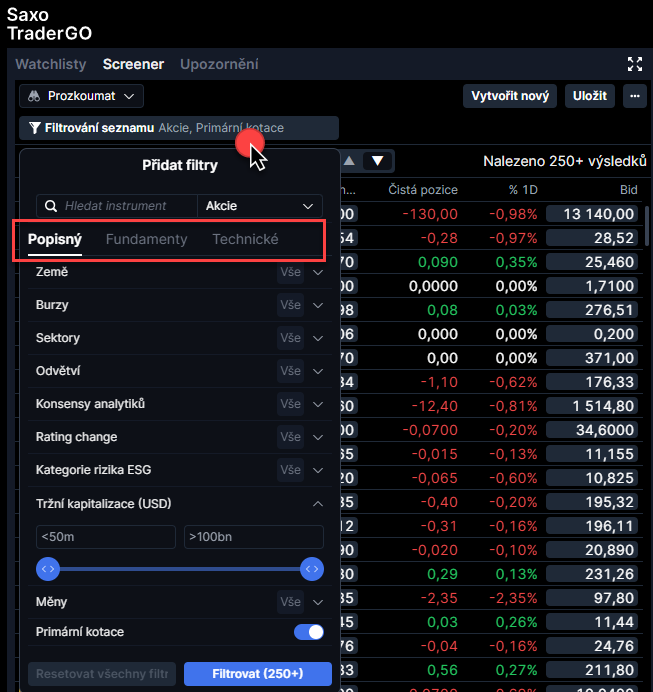Click the magnifier icon in instrument search
Viewport: 653px width, 692px height.
tap(51, 206)
